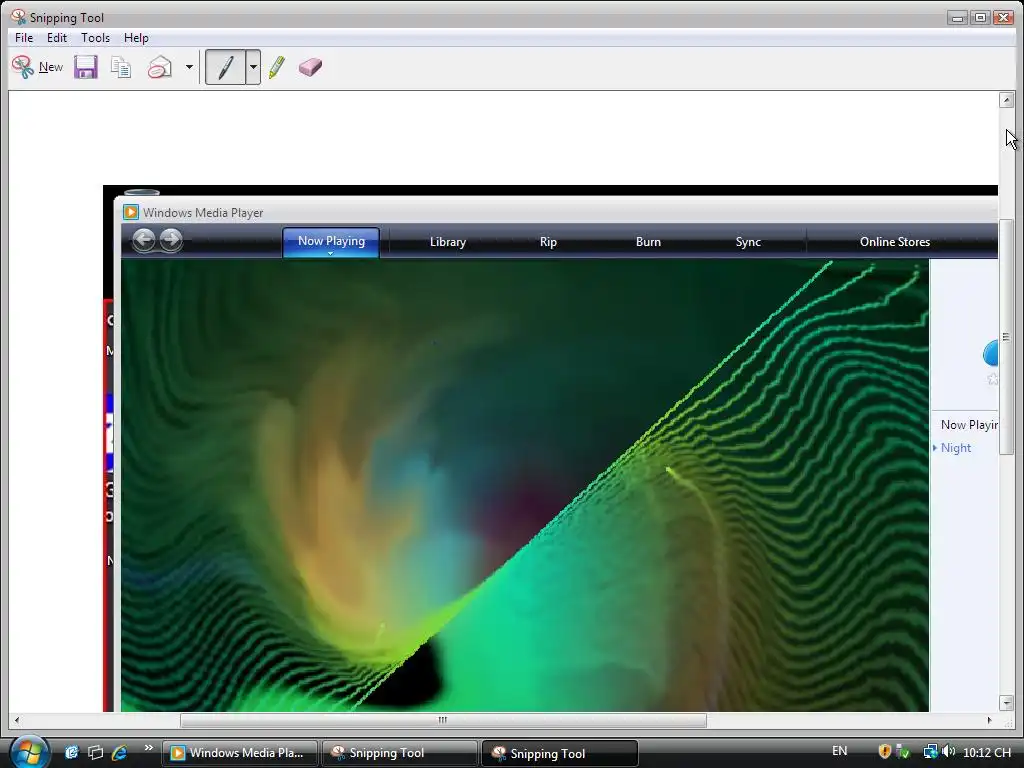The height and width of the screenshot is (768, 1024).
Task: Click the Library tab in the snip
Action: 448,242
